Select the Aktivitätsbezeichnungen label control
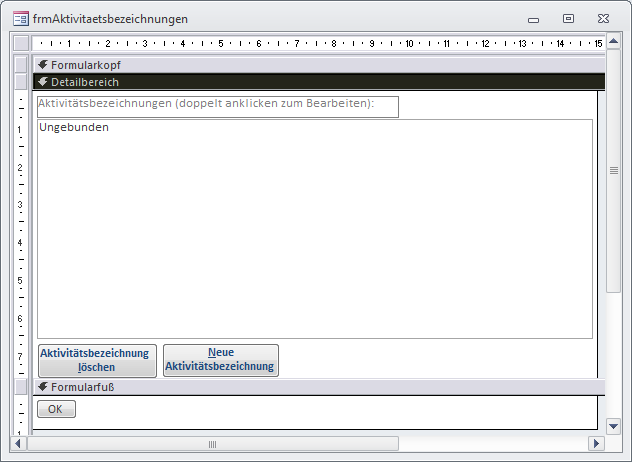The height and width of the screenshot is (462, 632). click(x=217, y=106)
